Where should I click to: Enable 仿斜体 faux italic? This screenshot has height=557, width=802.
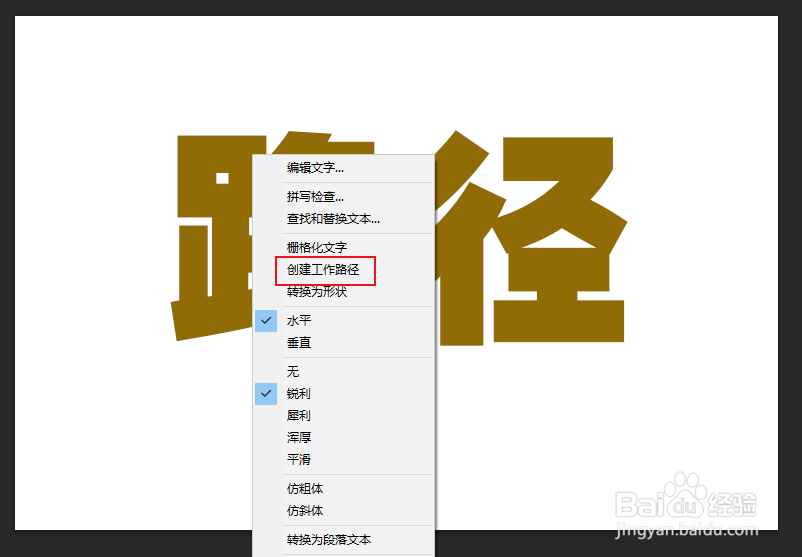344,510
